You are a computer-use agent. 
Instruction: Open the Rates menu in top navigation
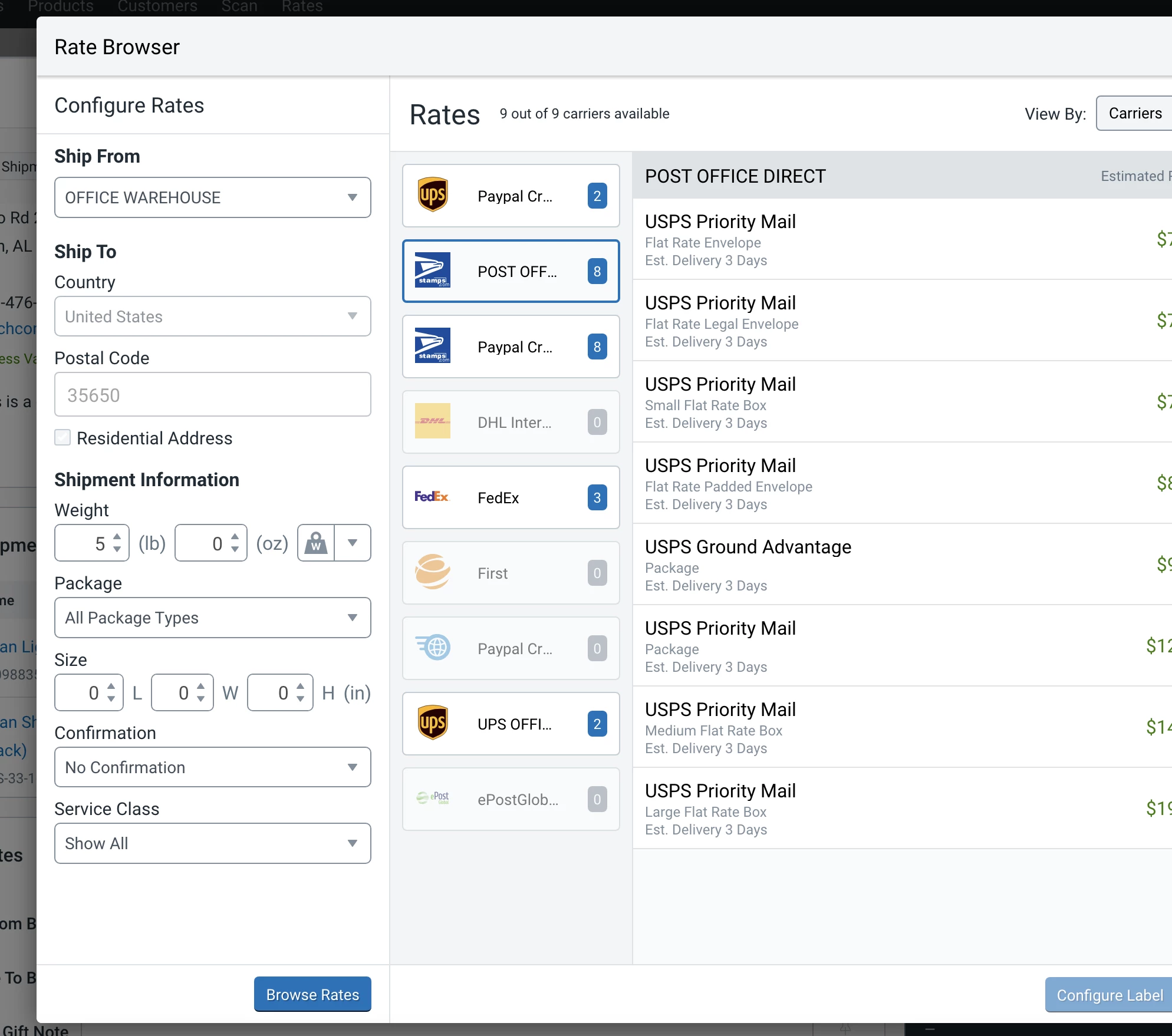[x=302, y=6]
